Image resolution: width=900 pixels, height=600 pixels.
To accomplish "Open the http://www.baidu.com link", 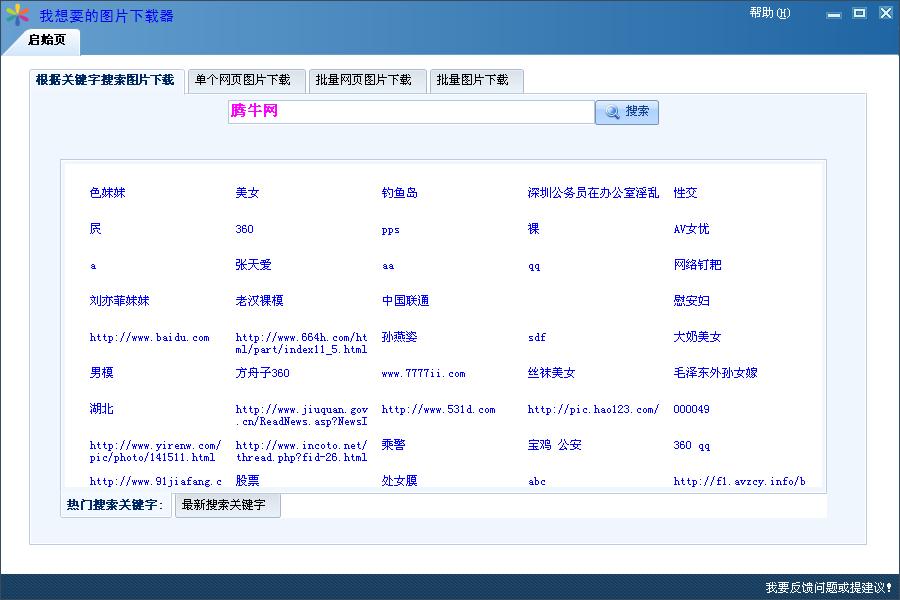I will point(149,338).
